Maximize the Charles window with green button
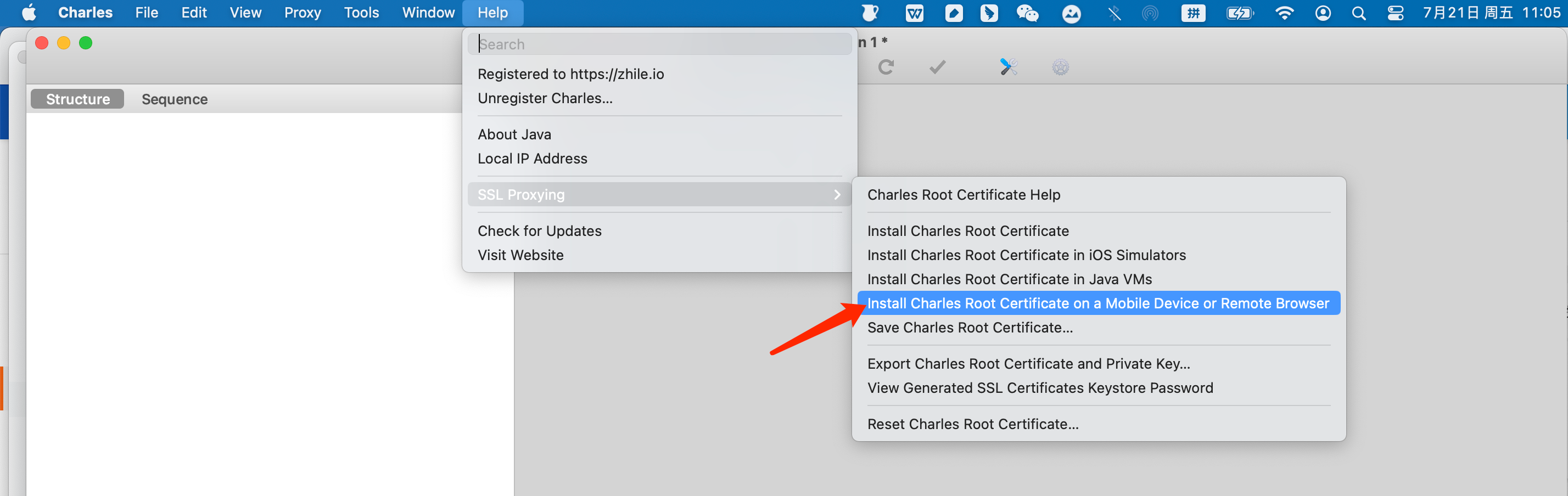This screenshot has width=1568, height=496. (x=86, y=43)
